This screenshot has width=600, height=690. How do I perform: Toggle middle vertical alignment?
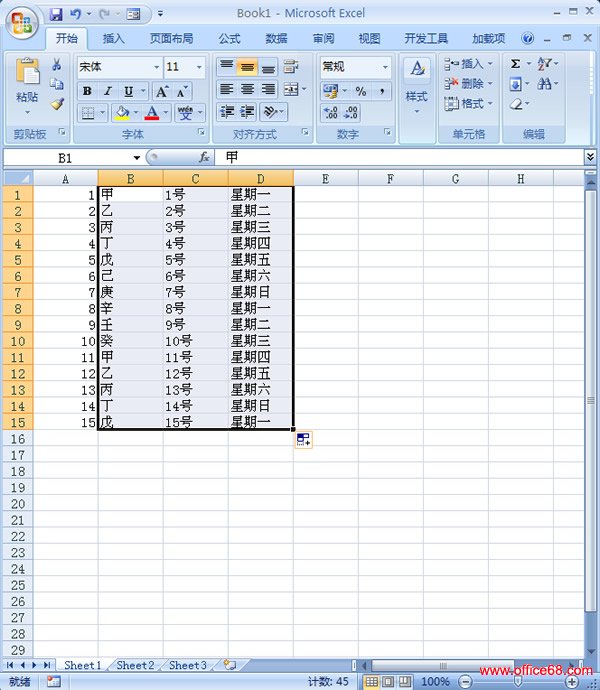[x=247, y=67]
